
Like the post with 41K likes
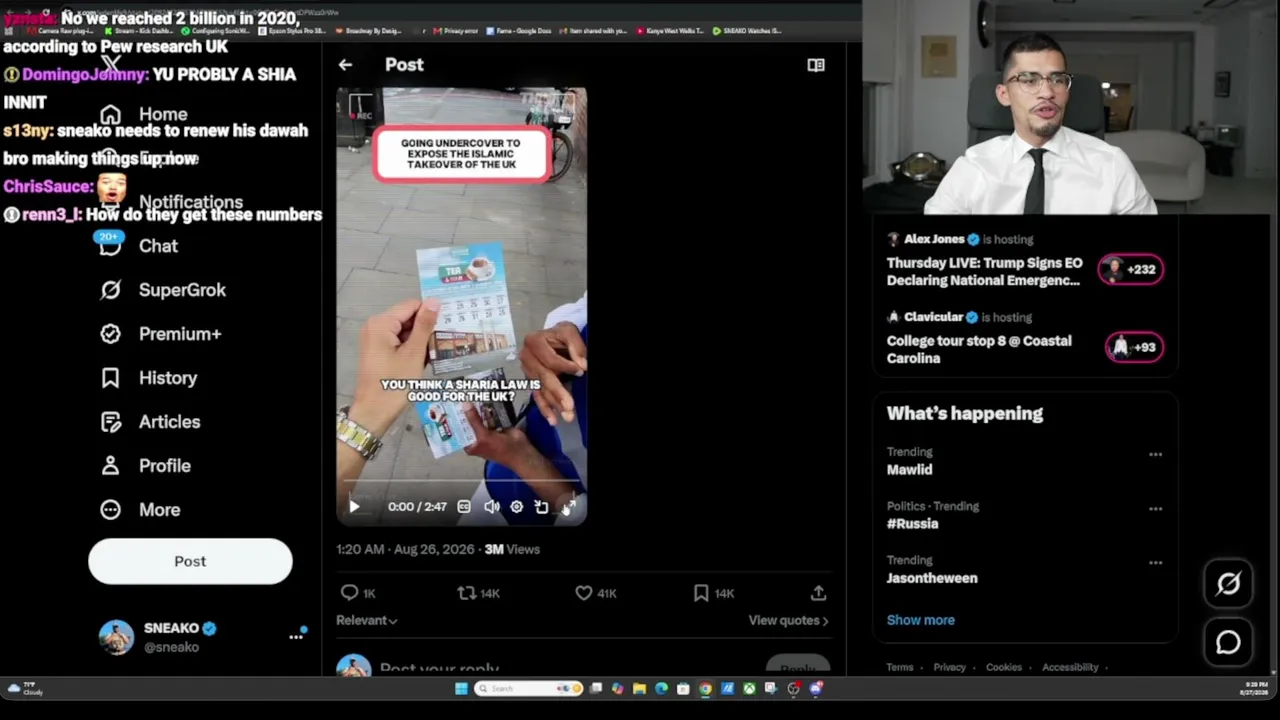tap(596, 593)
